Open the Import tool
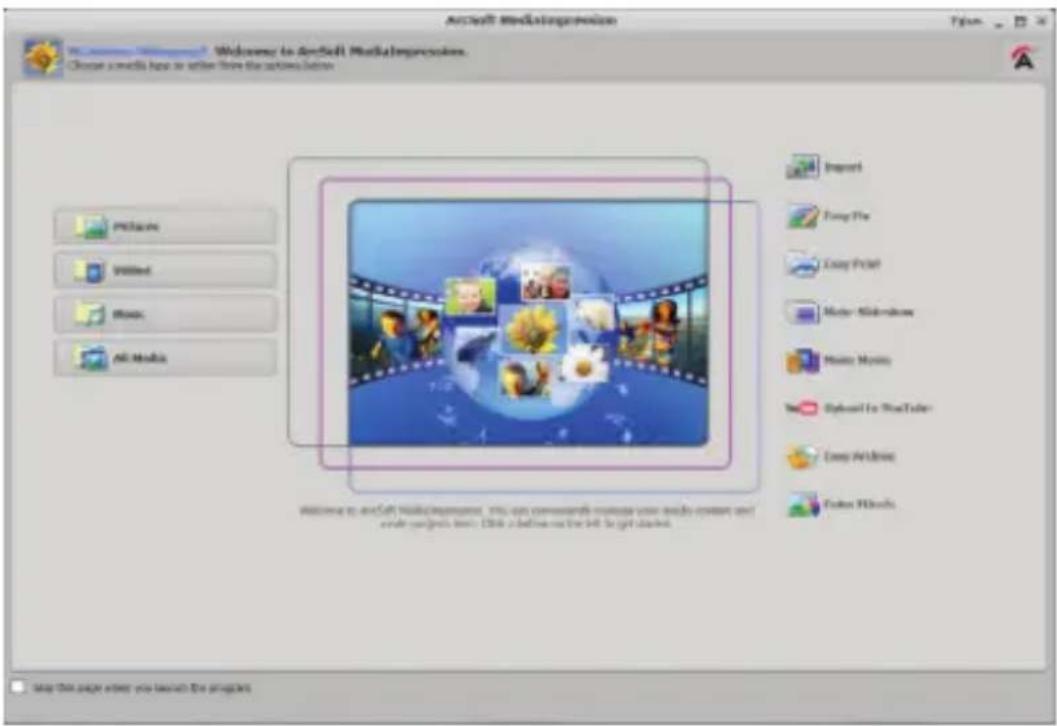The width and height of the screenshot is (1057, 726). click(x=824, y=167)
